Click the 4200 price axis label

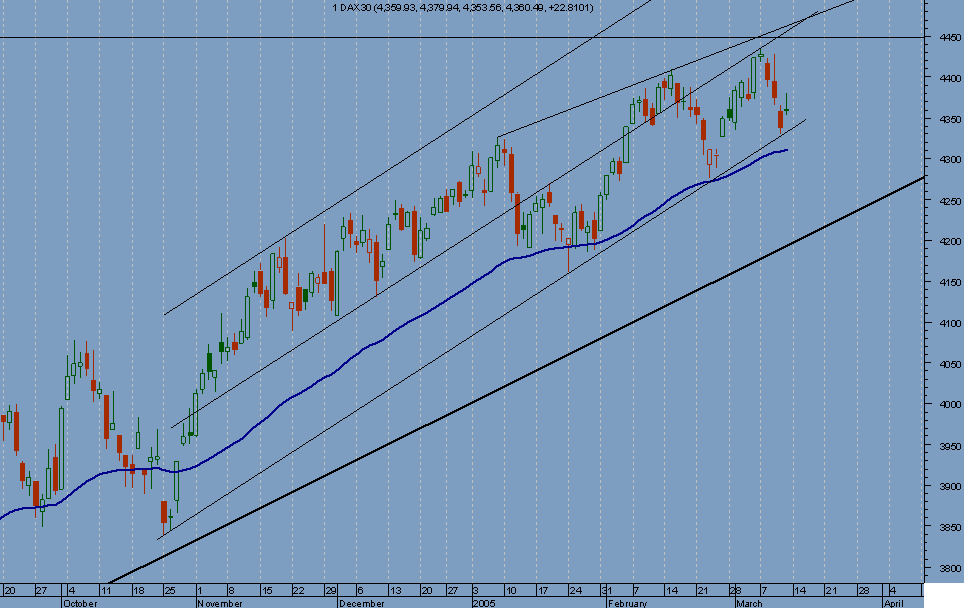950,242
